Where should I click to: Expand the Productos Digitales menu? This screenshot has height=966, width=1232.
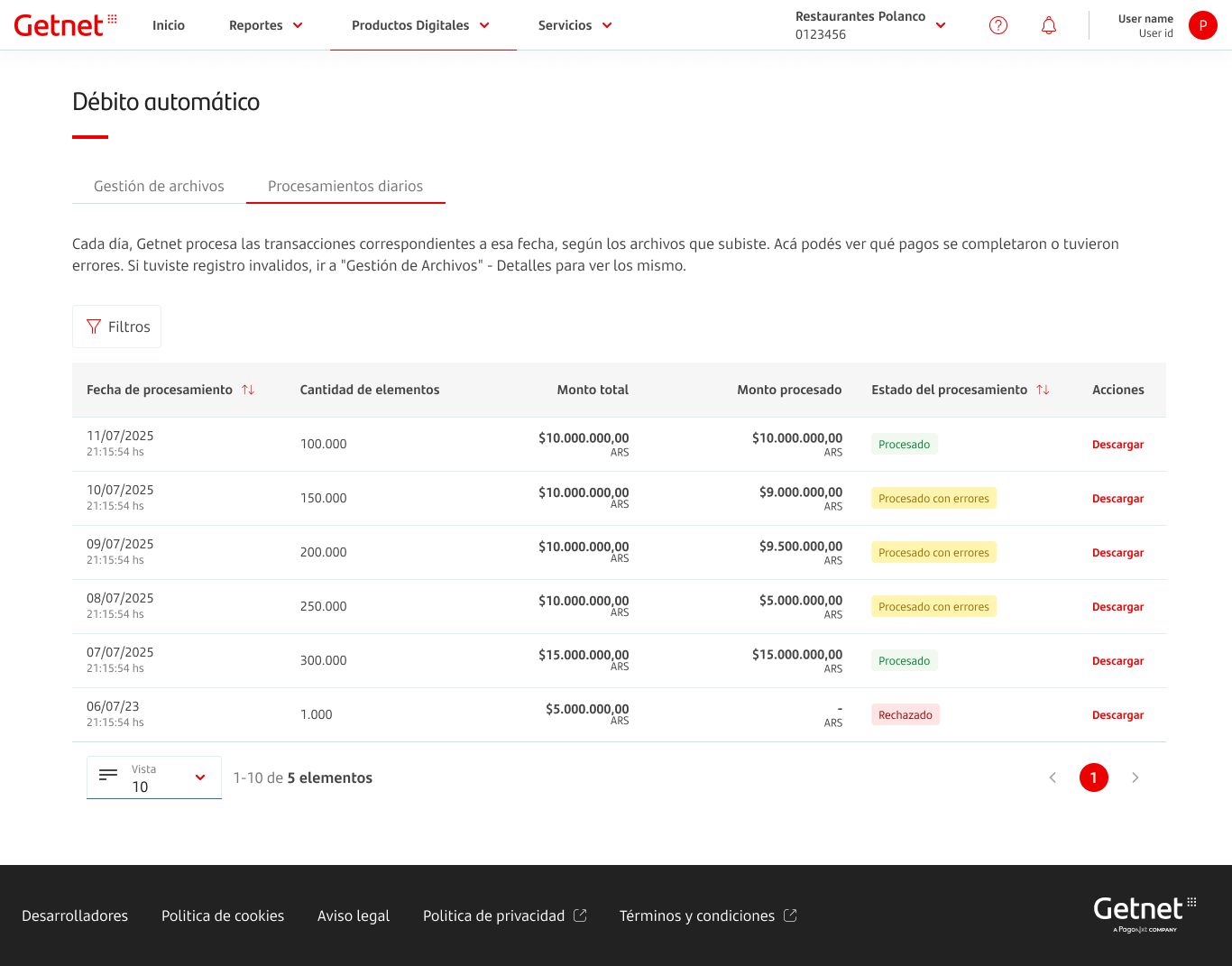tap(420, 25)
